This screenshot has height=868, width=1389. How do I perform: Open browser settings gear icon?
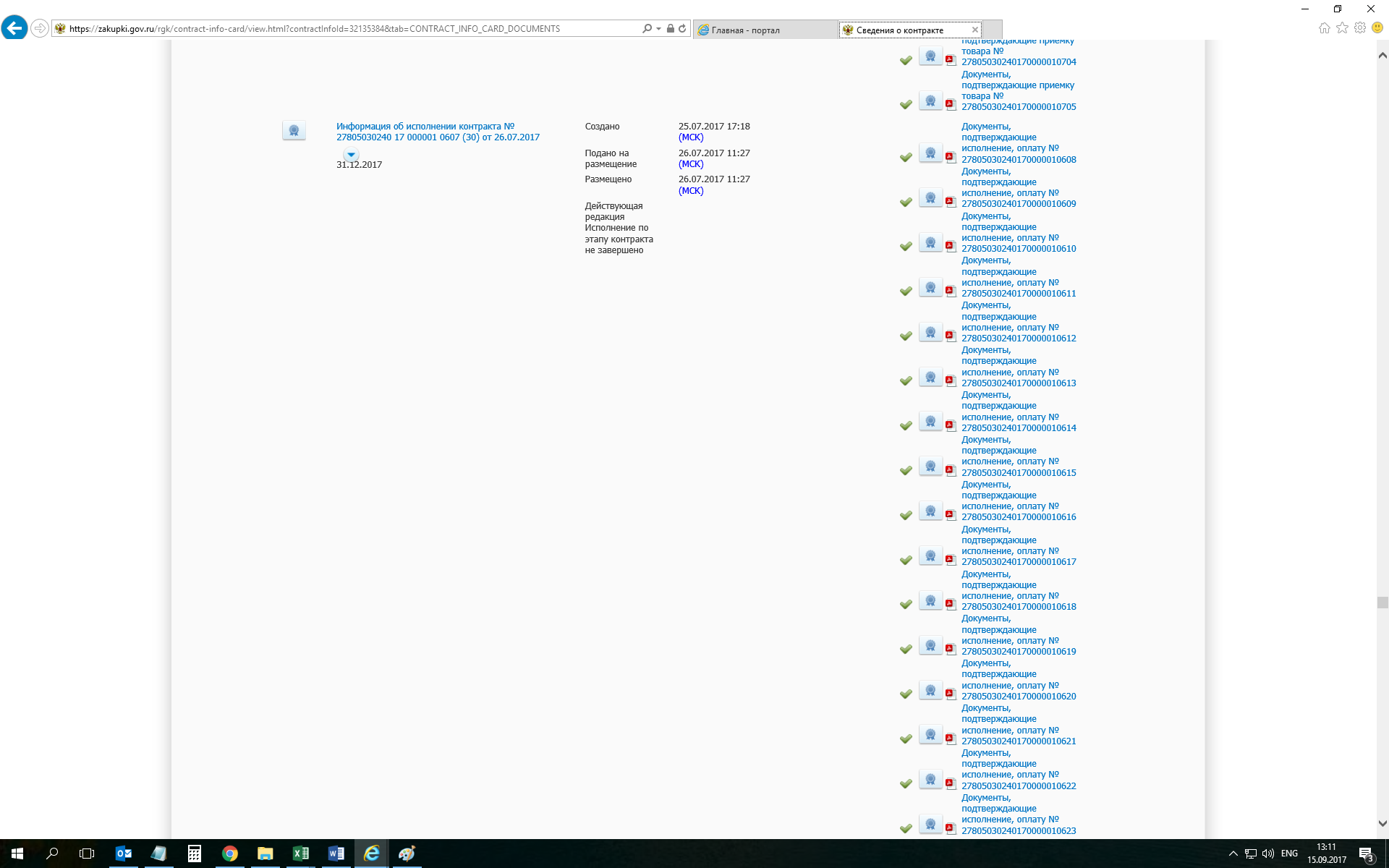[x=1360, y=28]
